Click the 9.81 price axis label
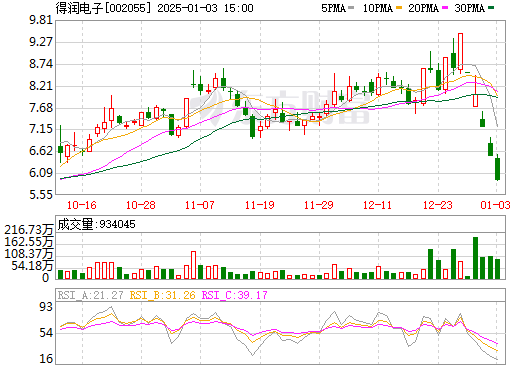The width and height of the screenshot is (520, 365). [41, 20]
